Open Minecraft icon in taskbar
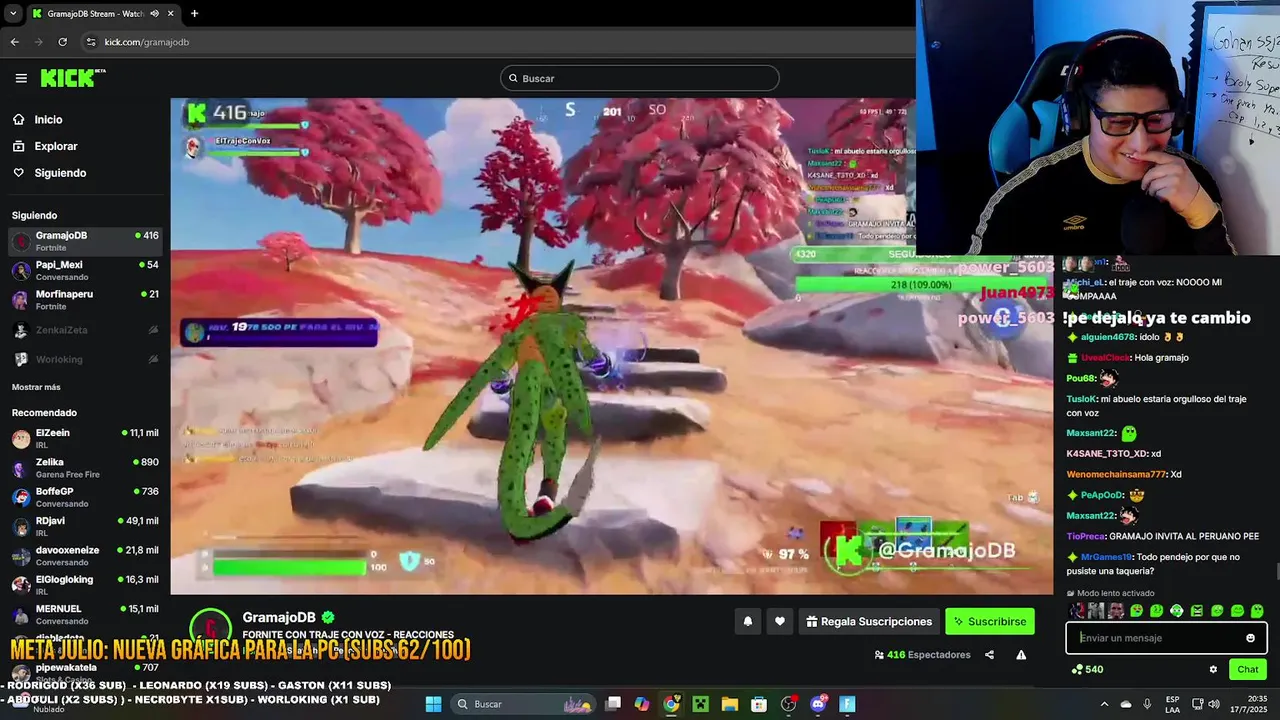1280x720 pixels. 700,704
